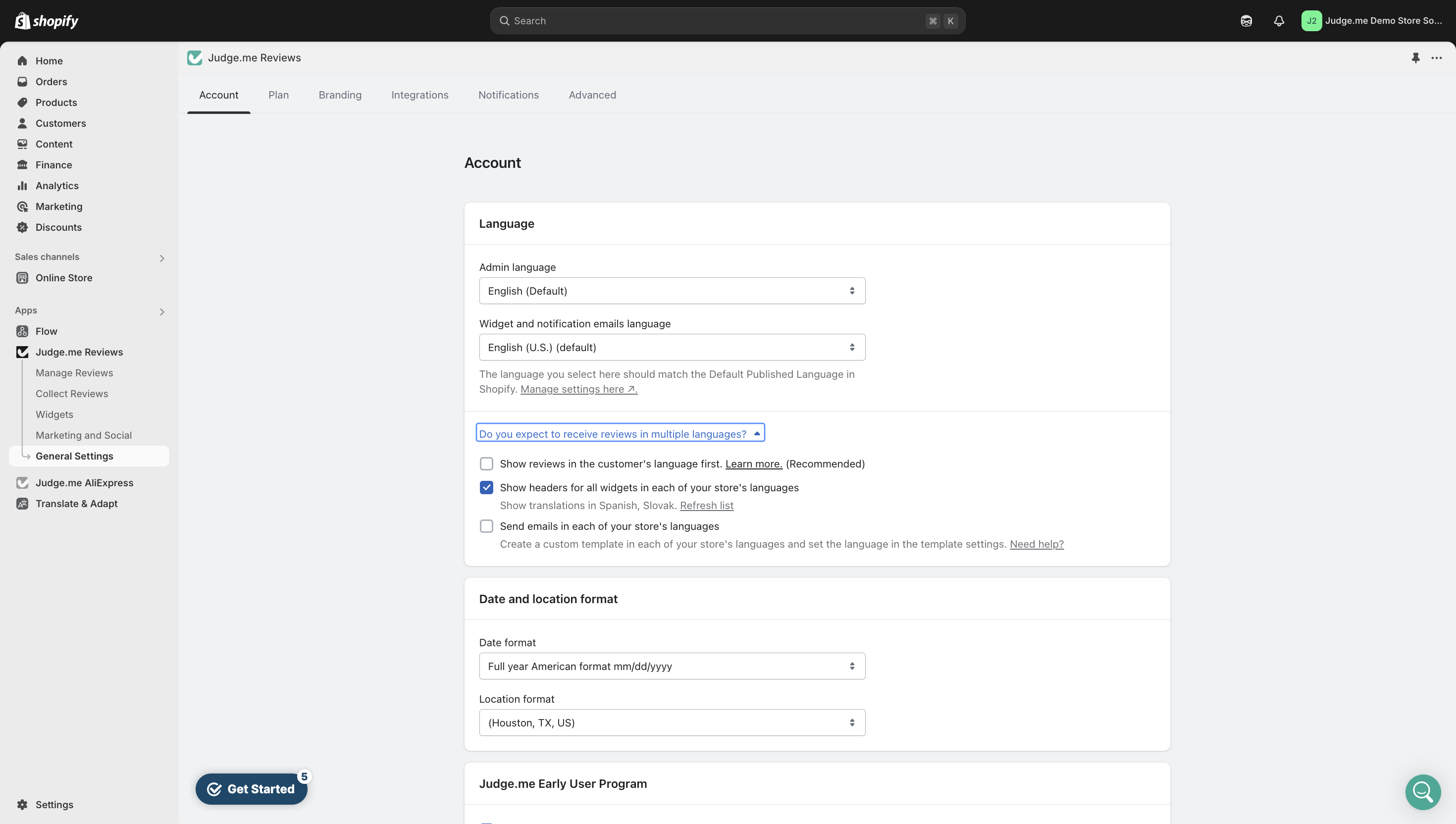Click the Refresh list link

click(x=706, y=506)
